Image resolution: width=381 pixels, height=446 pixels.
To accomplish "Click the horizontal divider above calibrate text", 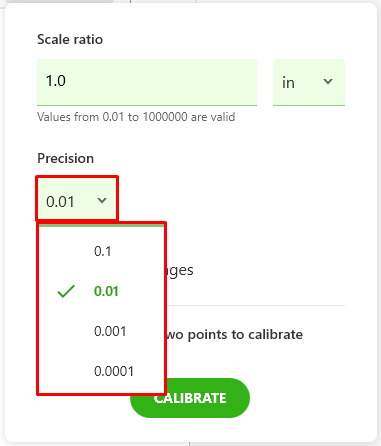I will 256,305.
